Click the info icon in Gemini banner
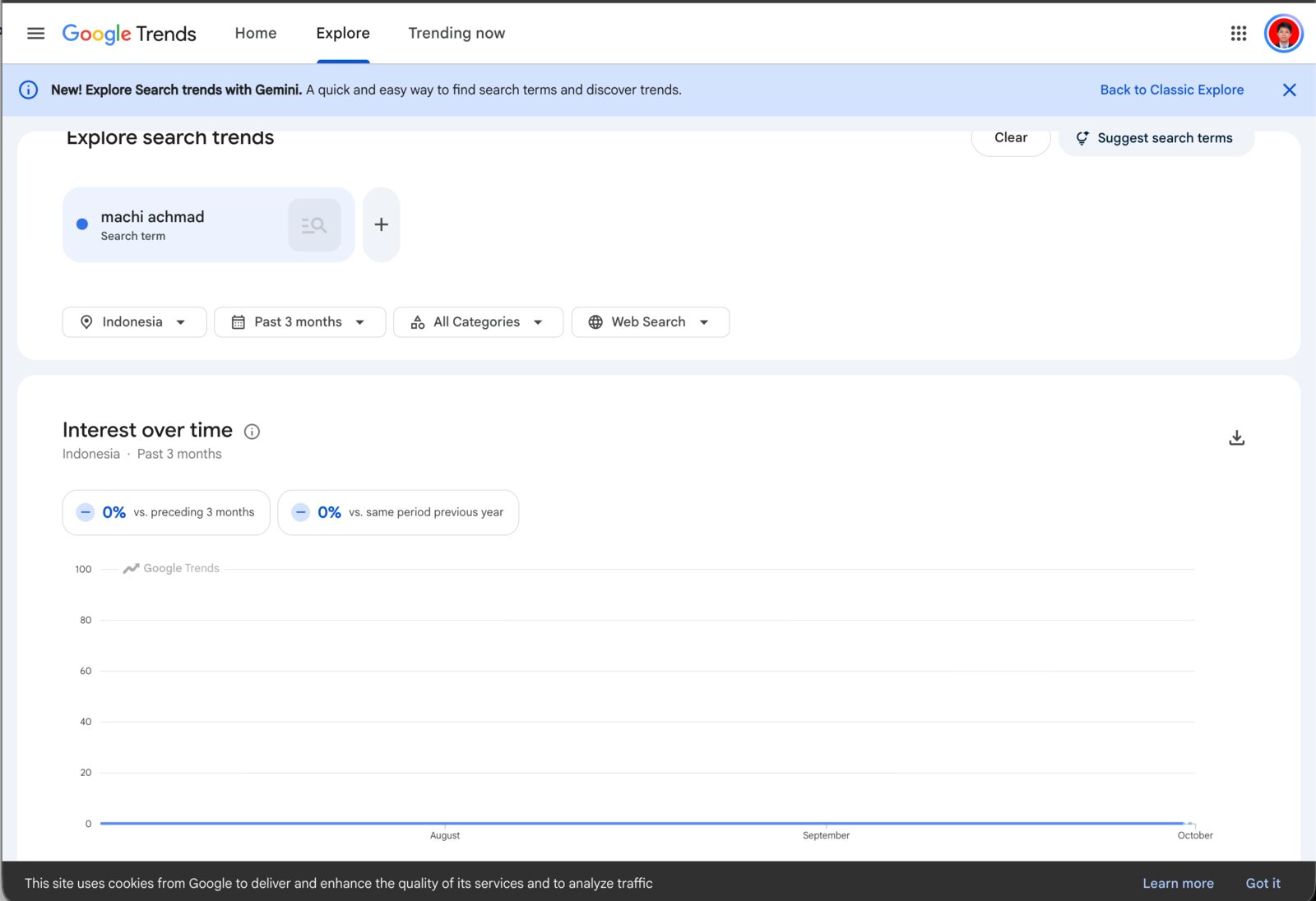The height and width of the screenshot is (901, 1316). 29,90
